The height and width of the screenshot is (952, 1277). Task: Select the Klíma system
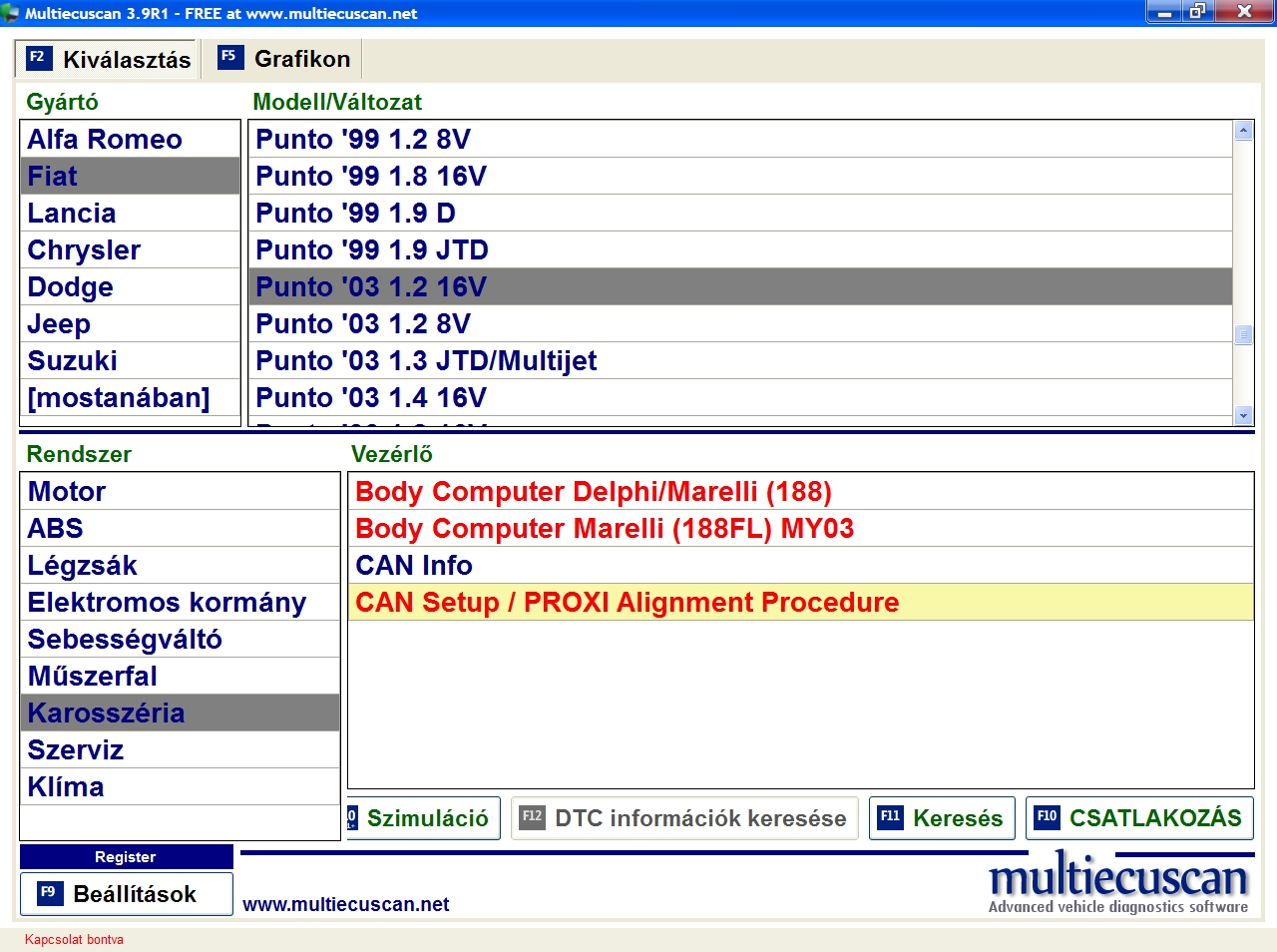coord(181,786)
